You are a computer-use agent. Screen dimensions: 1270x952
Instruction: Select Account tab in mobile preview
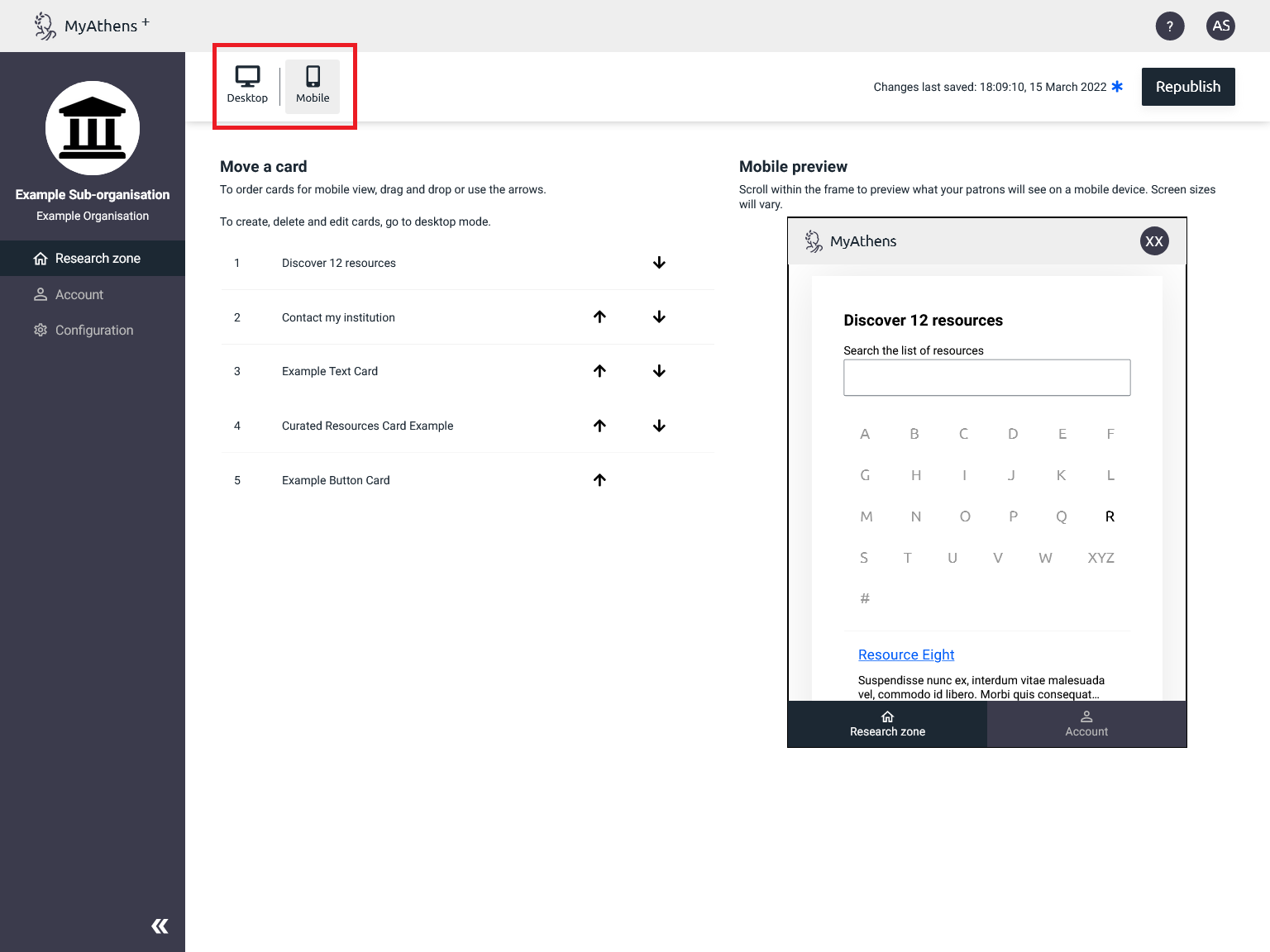point(1086,724)
